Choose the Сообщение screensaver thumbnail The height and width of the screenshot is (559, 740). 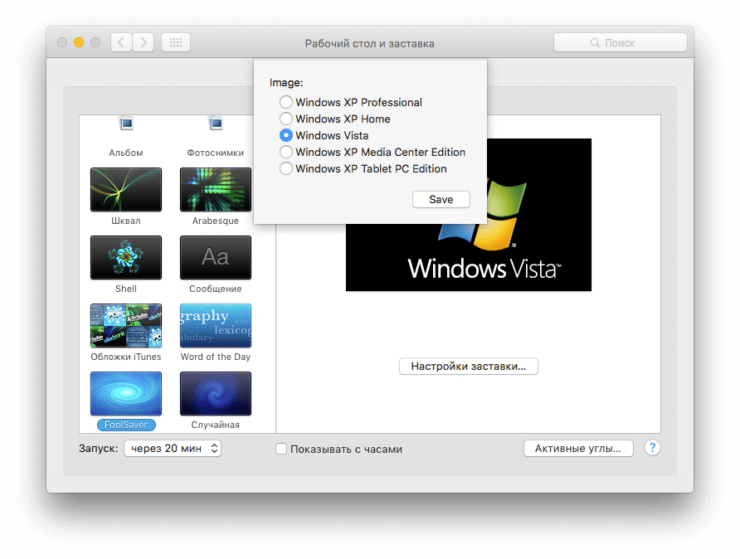(x=216, y=257)
